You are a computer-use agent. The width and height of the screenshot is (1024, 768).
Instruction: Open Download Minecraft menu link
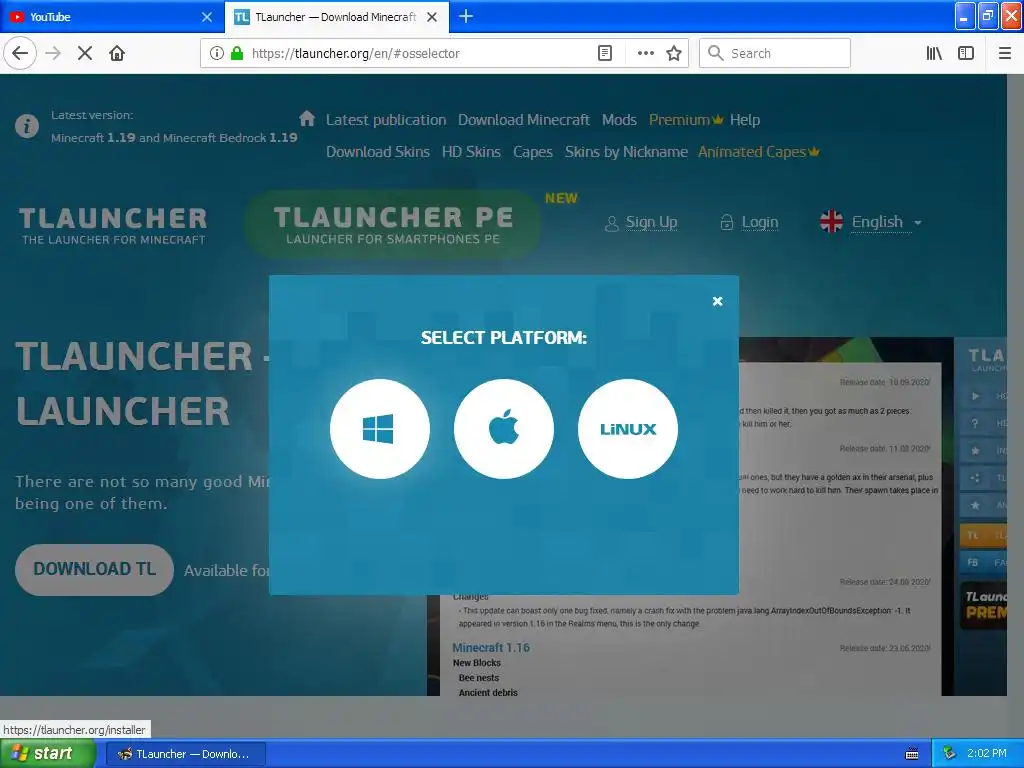[524, 120]
